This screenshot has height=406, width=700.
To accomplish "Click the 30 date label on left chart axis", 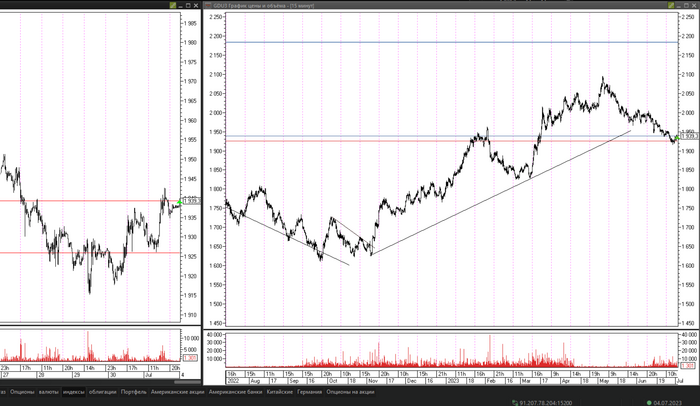I will (x=112, y=375).
